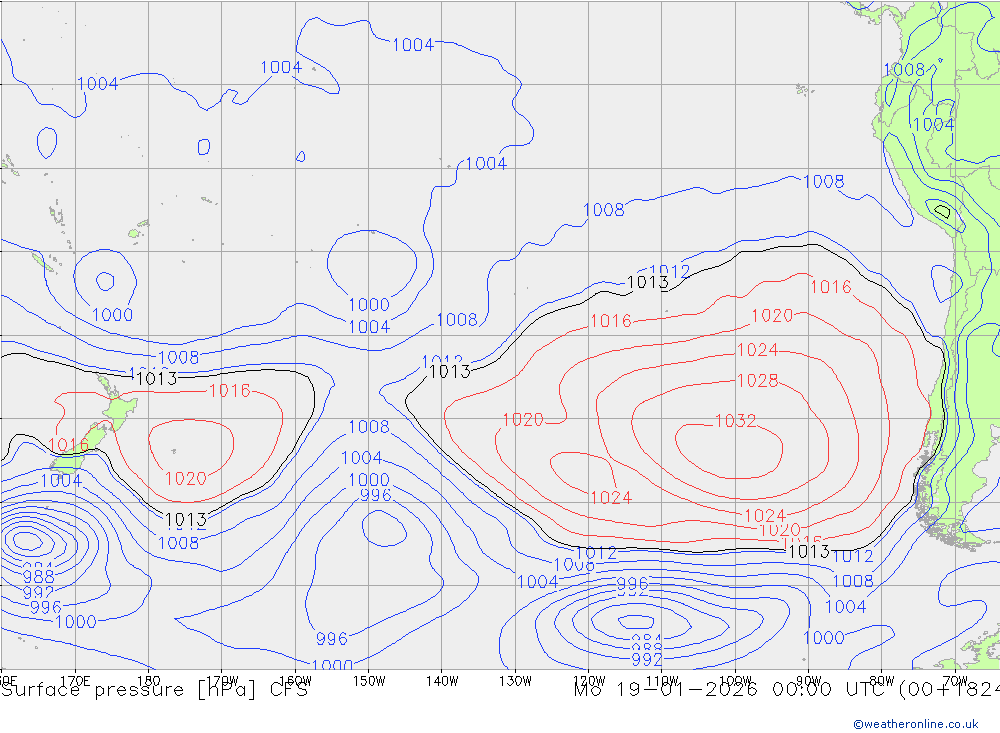Click the 120W longitude axis label

[x=589, y=681]
